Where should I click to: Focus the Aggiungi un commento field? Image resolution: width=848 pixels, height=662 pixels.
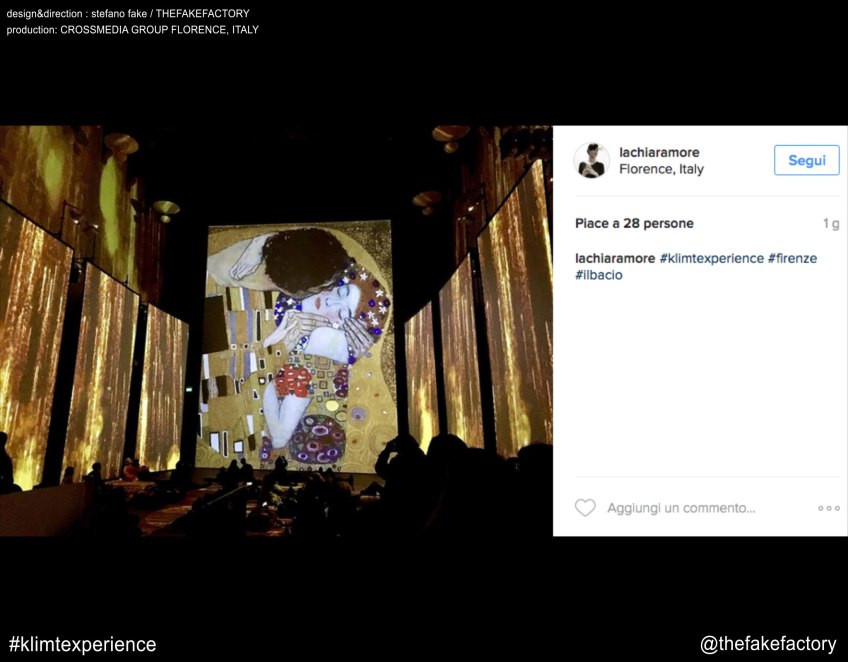pyautogui.click(x=681, y=508)
